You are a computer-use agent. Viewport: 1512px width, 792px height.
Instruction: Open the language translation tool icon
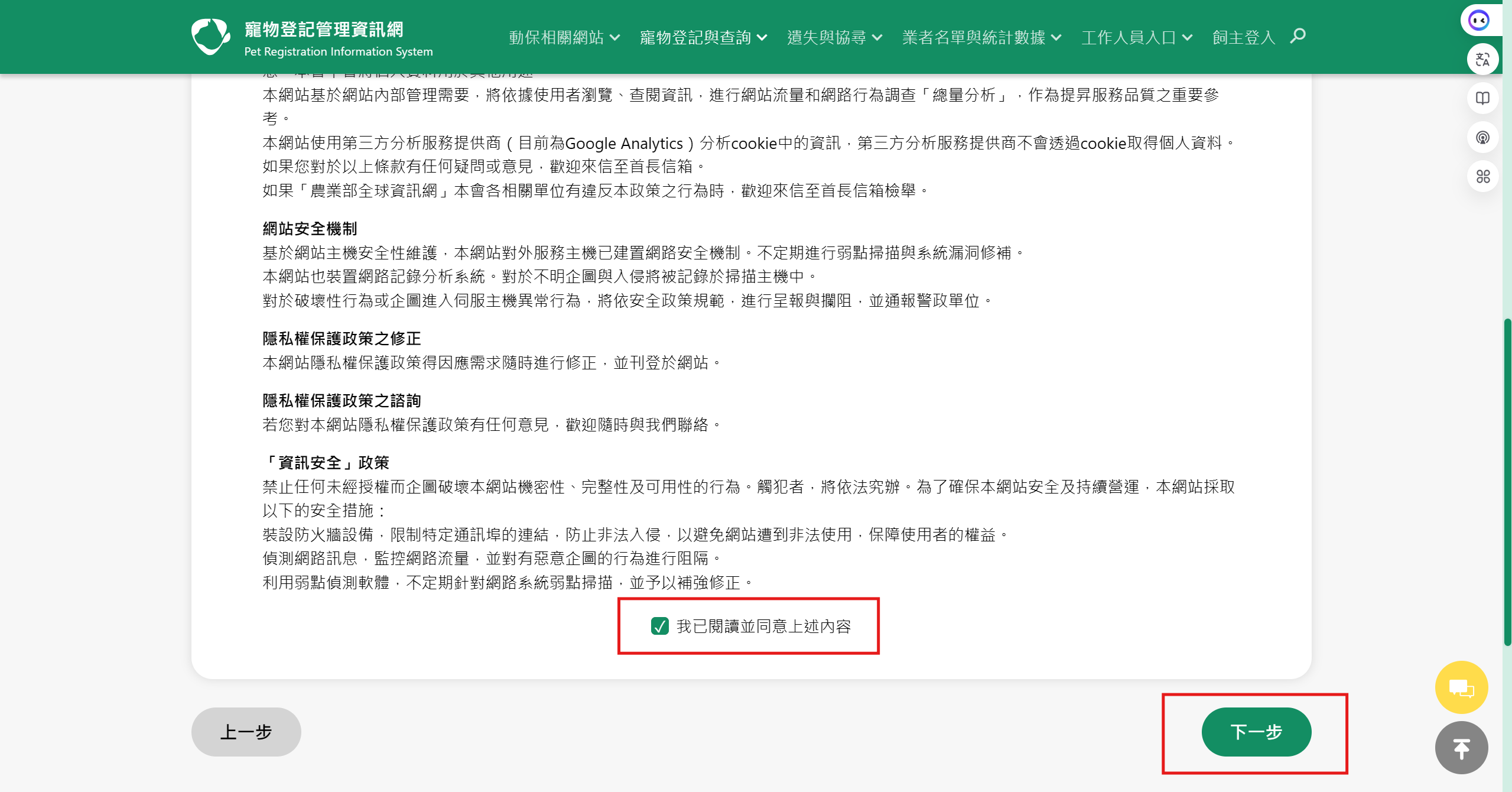[x=1482, y=59]
